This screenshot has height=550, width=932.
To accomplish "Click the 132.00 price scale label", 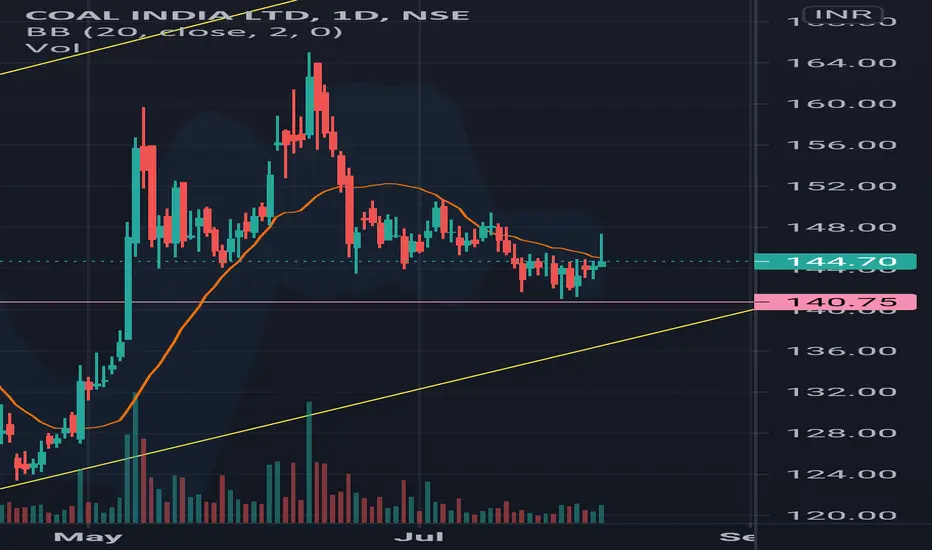I will point(841,391).
